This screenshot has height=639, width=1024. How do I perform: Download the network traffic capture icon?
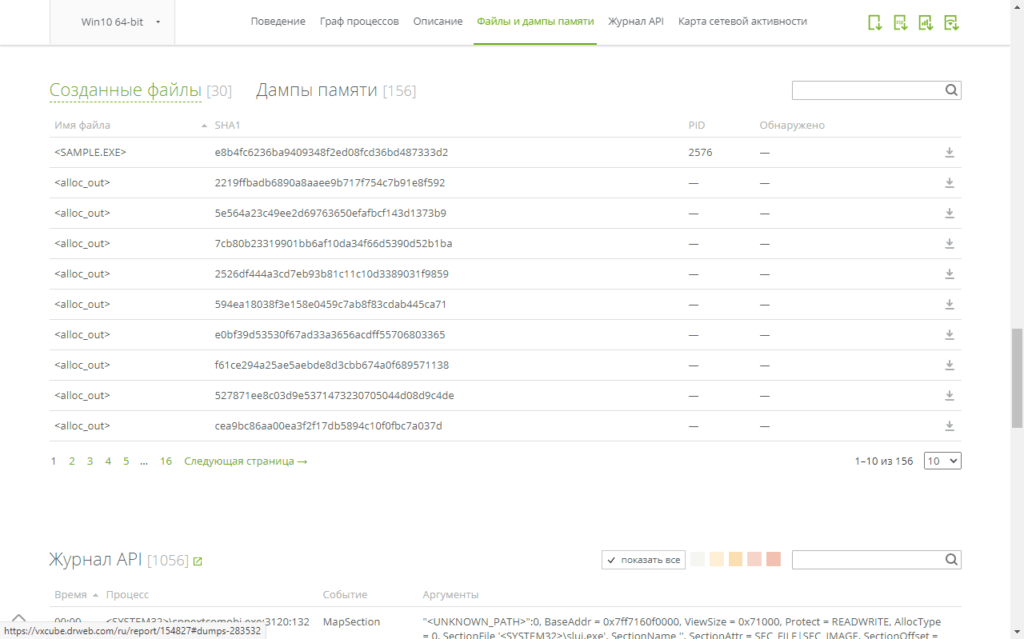pyautogui.click(x=951, y=22)
